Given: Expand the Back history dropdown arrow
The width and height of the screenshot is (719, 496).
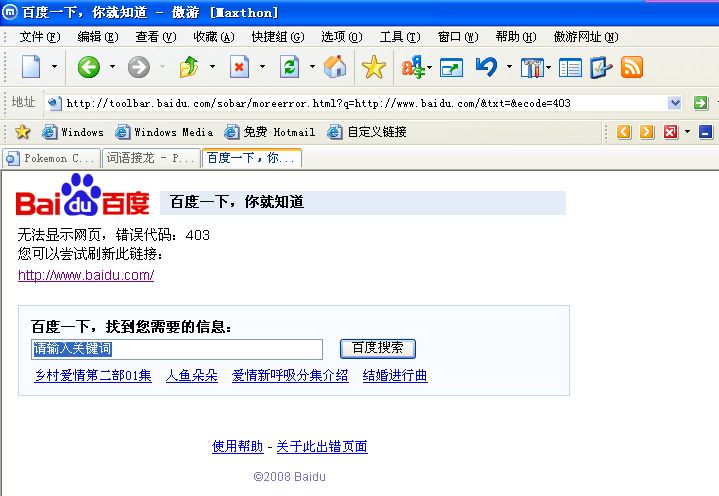Looking at the screenshot, I should pos(112,67).
